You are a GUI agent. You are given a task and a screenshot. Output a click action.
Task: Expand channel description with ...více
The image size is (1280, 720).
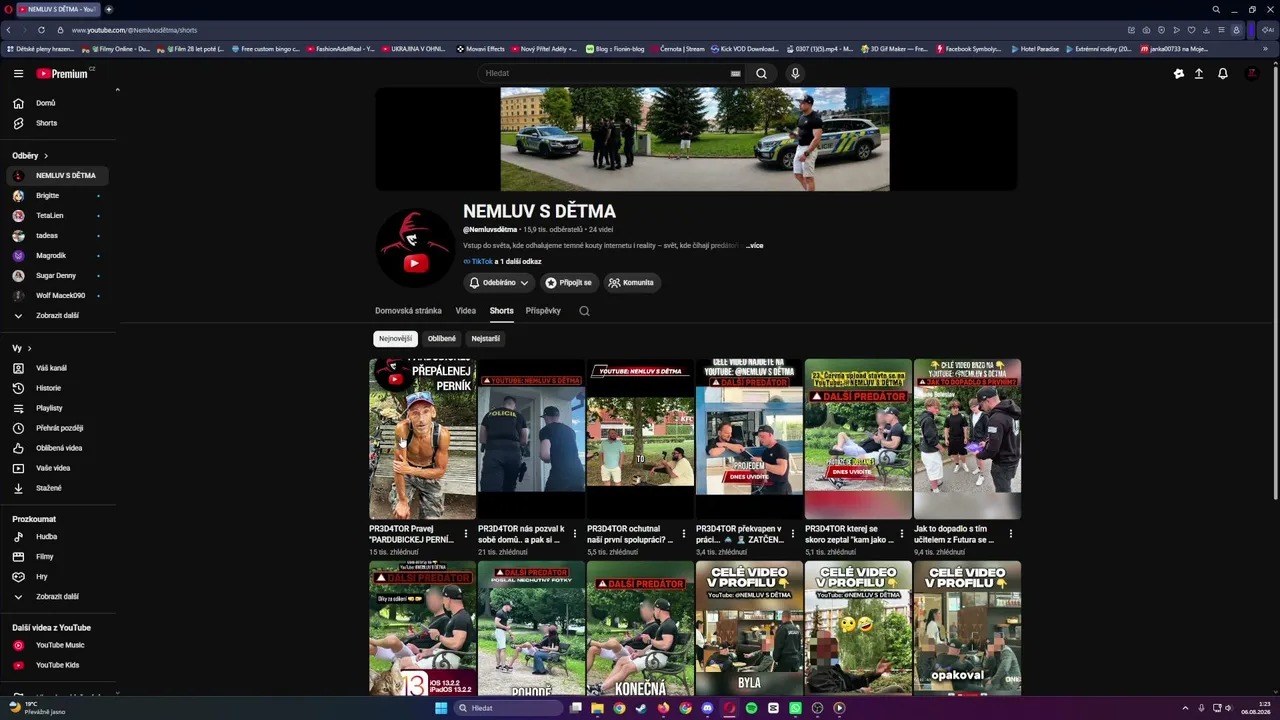tap(754, 246)
